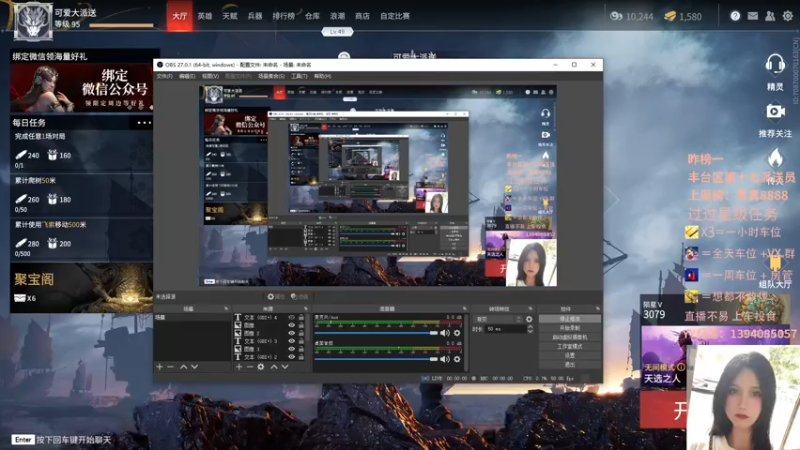The image size is (800, 450).
Task: Add a new scene with plus icon
Action: tap(160, 367)
